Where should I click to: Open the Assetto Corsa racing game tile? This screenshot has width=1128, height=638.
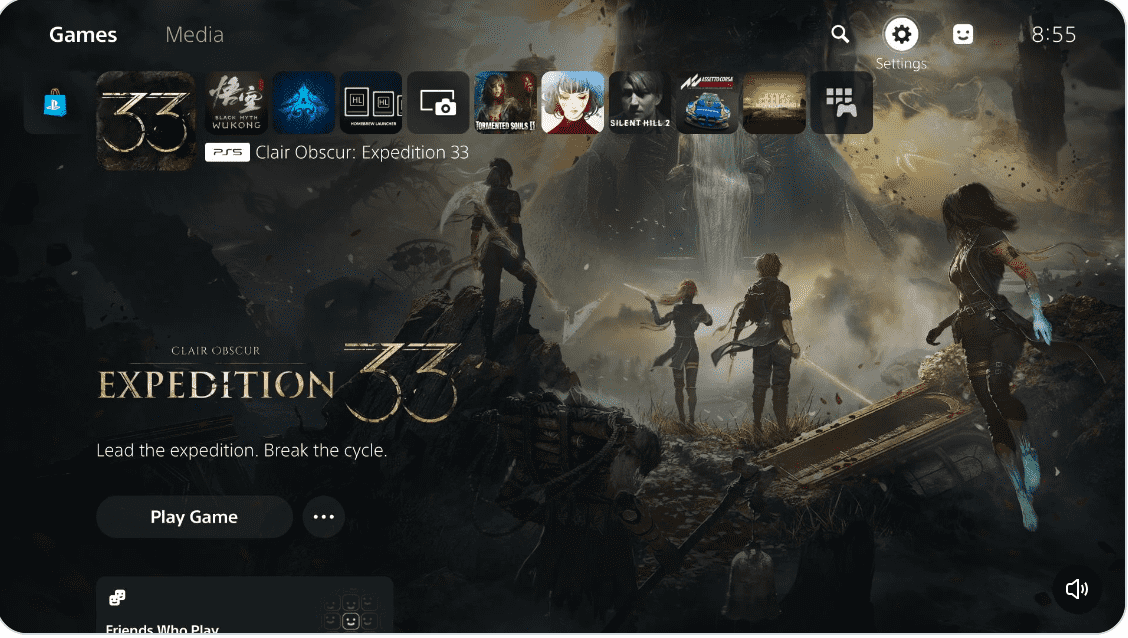707,102
